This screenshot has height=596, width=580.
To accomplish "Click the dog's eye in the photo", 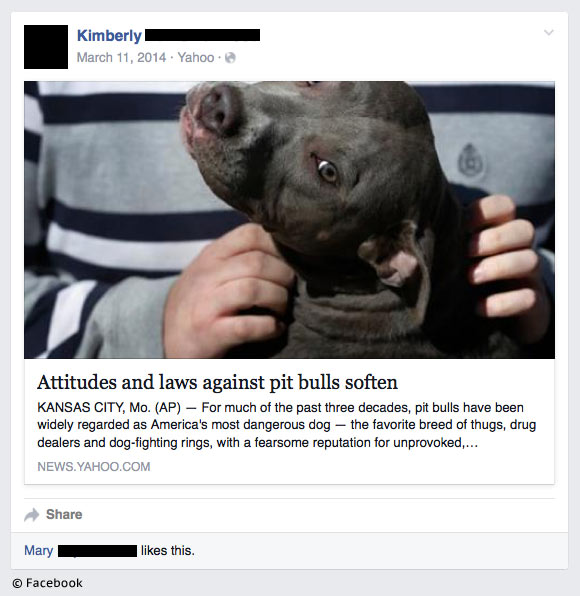I will (x=327, y=171).
